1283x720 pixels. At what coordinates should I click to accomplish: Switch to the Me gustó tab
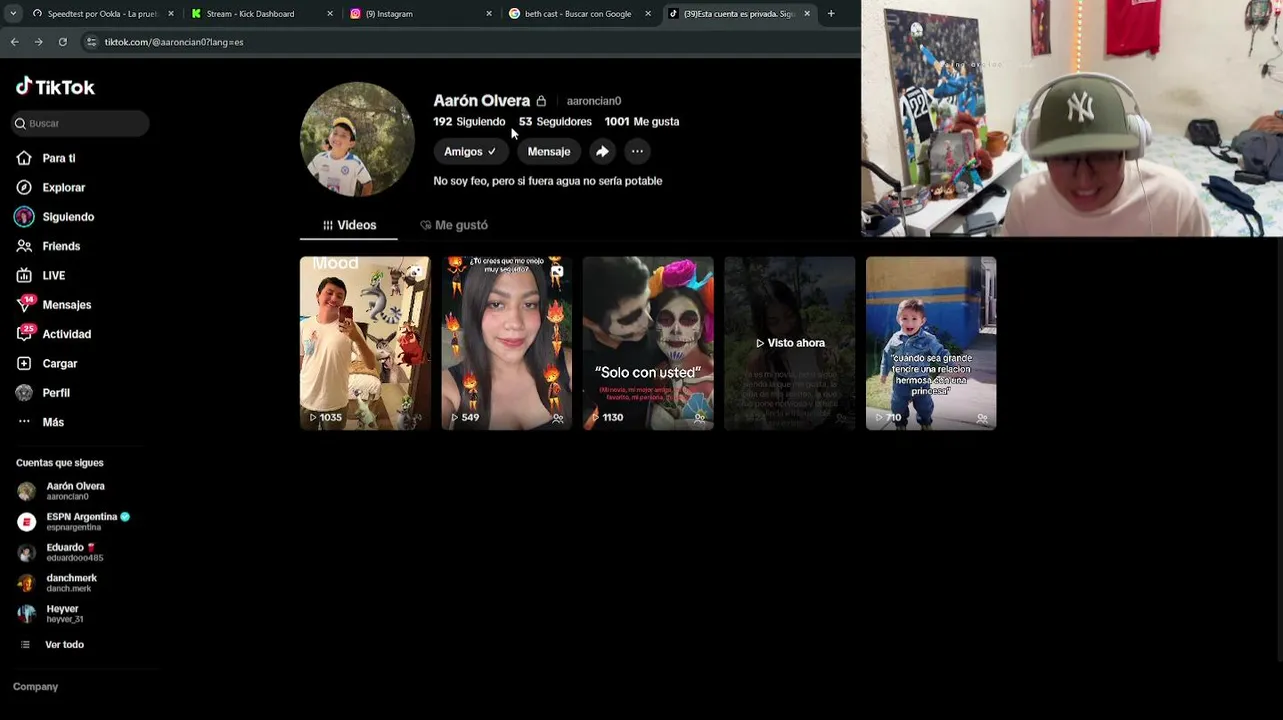pos(454,225)
